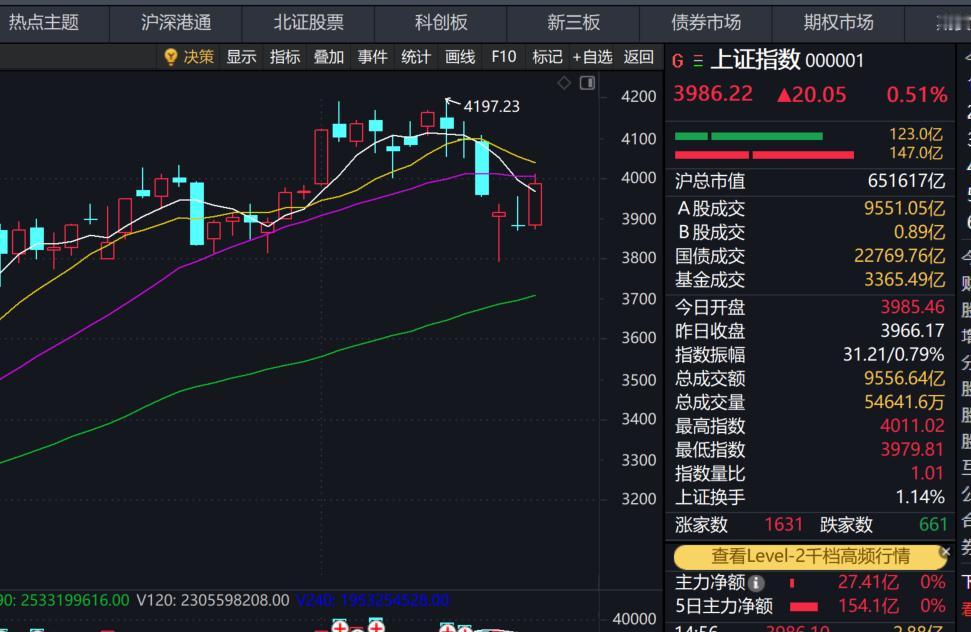Viewport: 971px width, 632px height.
Task: Add stock to watchlist via +自选
Action: (594, 57)
